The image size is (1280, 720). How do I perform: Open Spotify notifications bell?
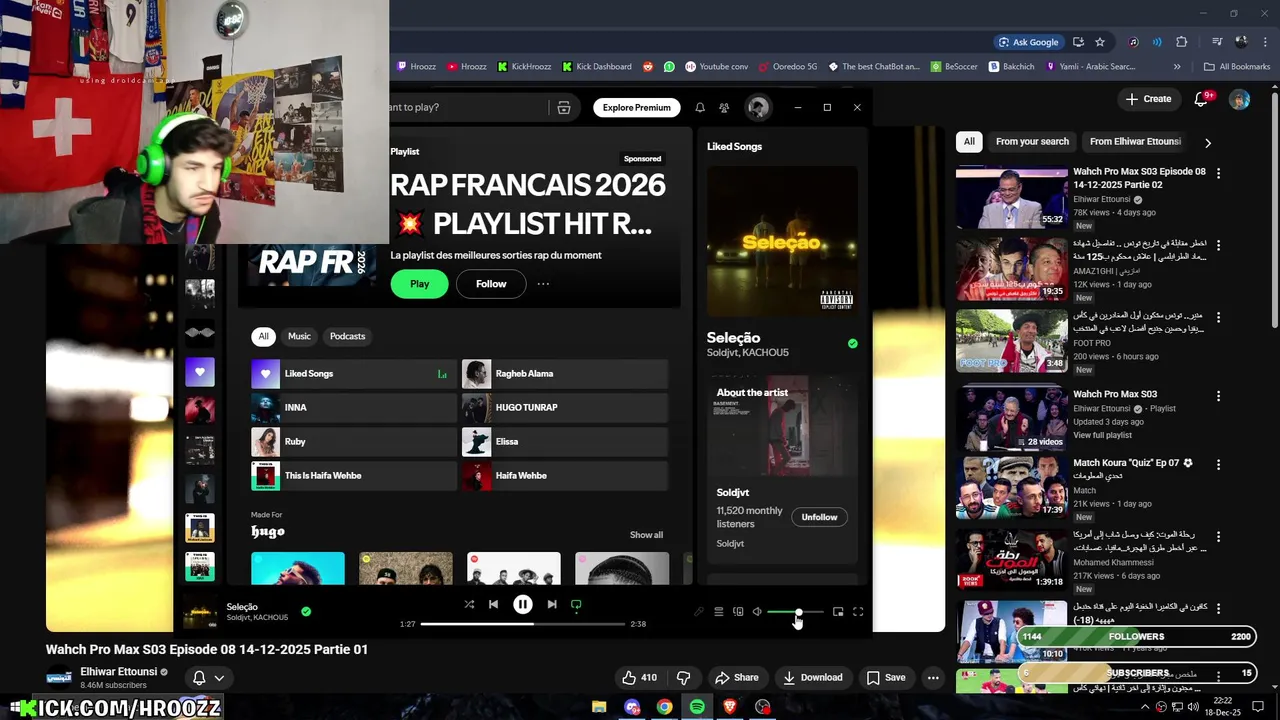click(700, 107)
